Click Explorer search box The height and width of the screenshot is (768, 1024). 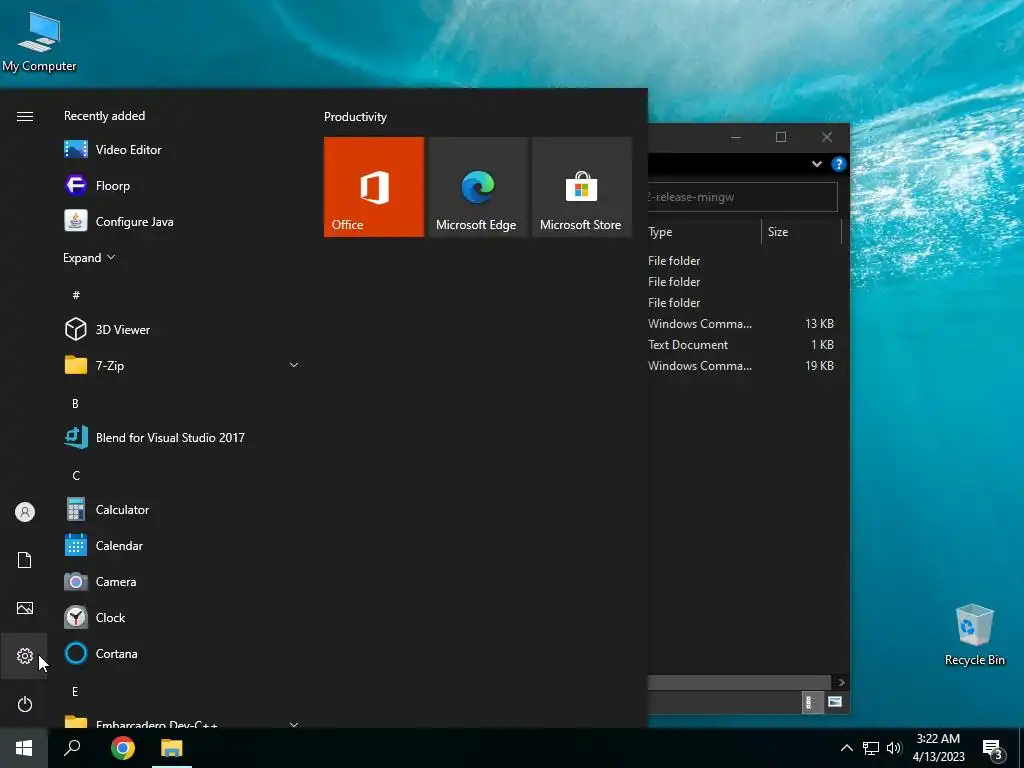click(x=743, y=197)
